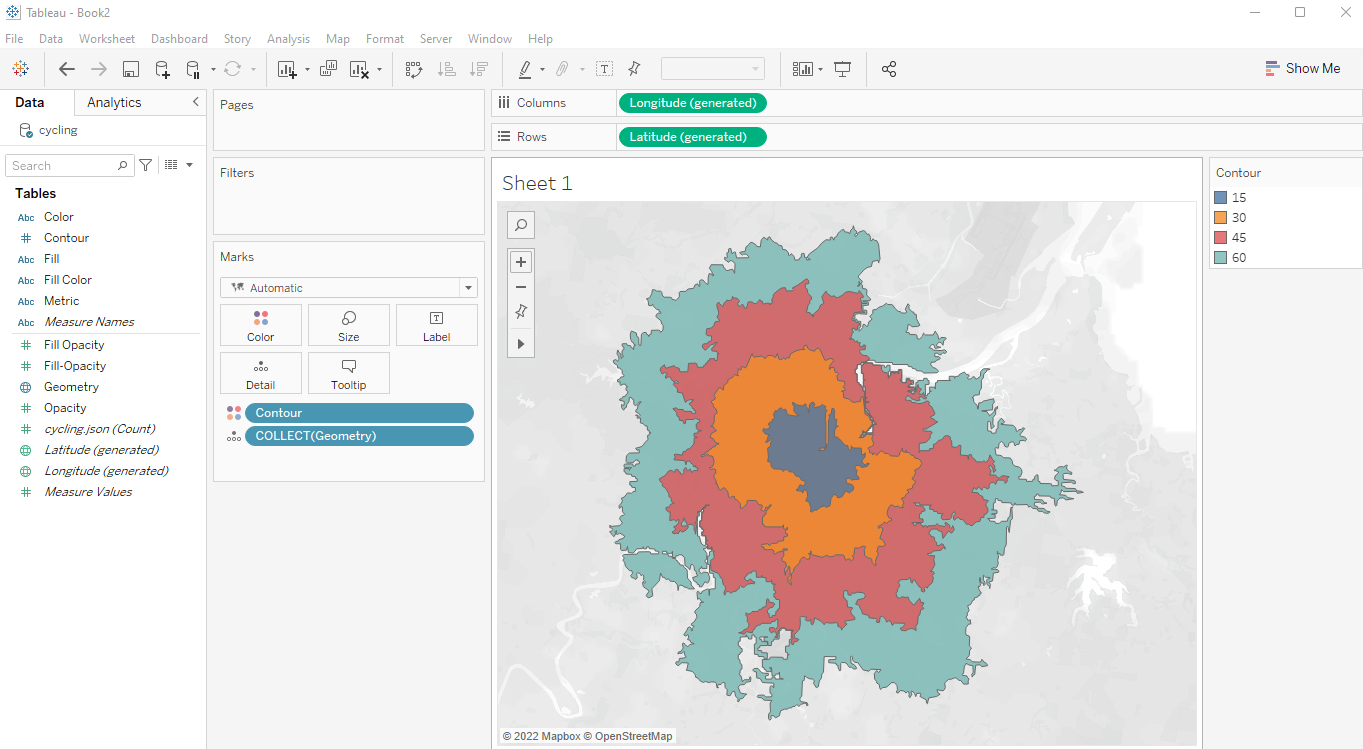Open the Map menu
Image resolution: width=1363 pixels, height=749 pixels.
pyautogui.click(x=337, y=38)
